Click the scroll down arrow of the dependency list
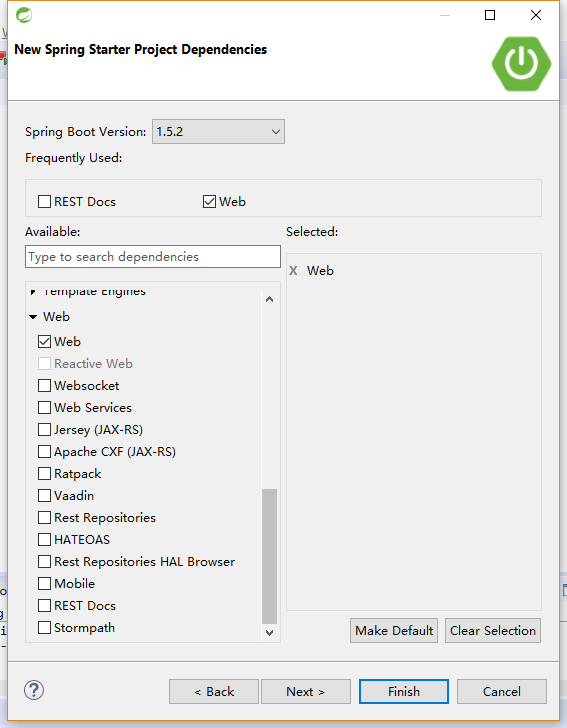This screenshot has width=567, height=728. coord(269,632)
